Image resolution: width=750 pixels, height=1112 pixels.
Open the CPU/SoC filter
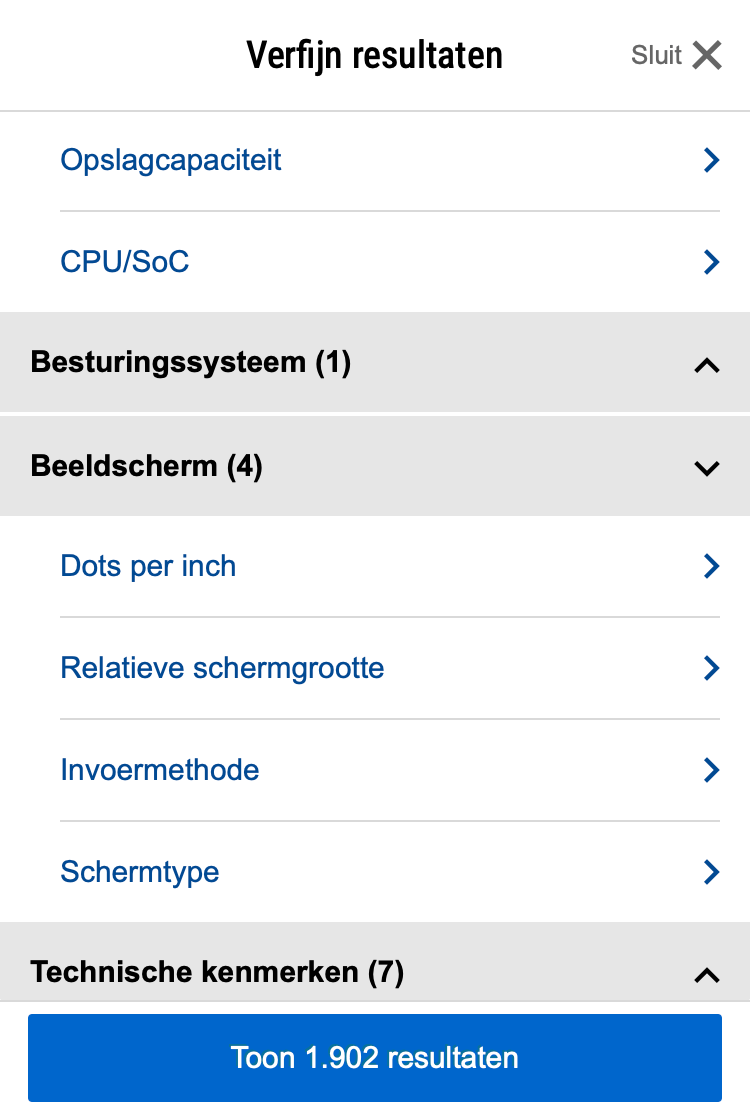pos(125,262)
